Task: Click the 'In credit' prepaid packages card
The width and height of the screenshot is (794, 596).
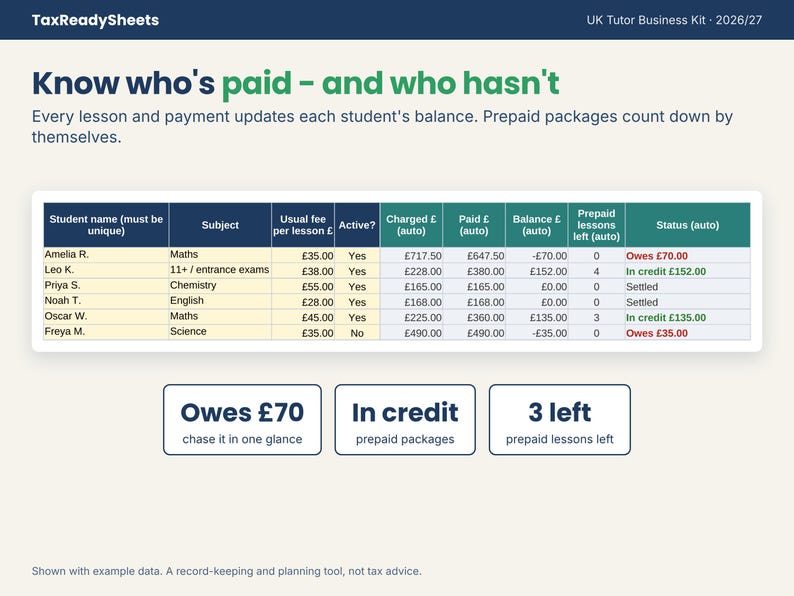Action: (405, 419)
